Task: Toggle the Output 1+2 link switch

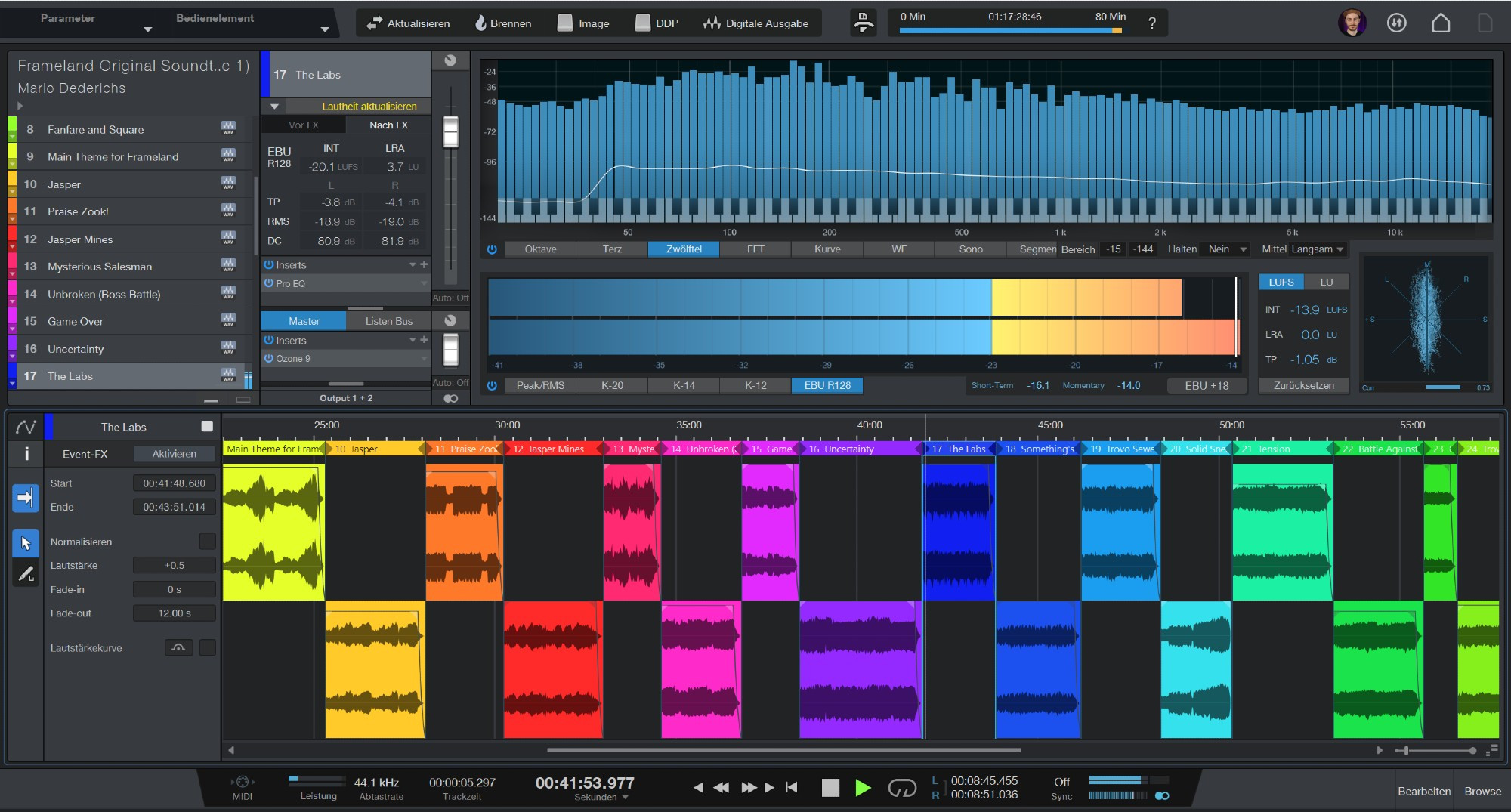Action: click(x=451, y=398)
